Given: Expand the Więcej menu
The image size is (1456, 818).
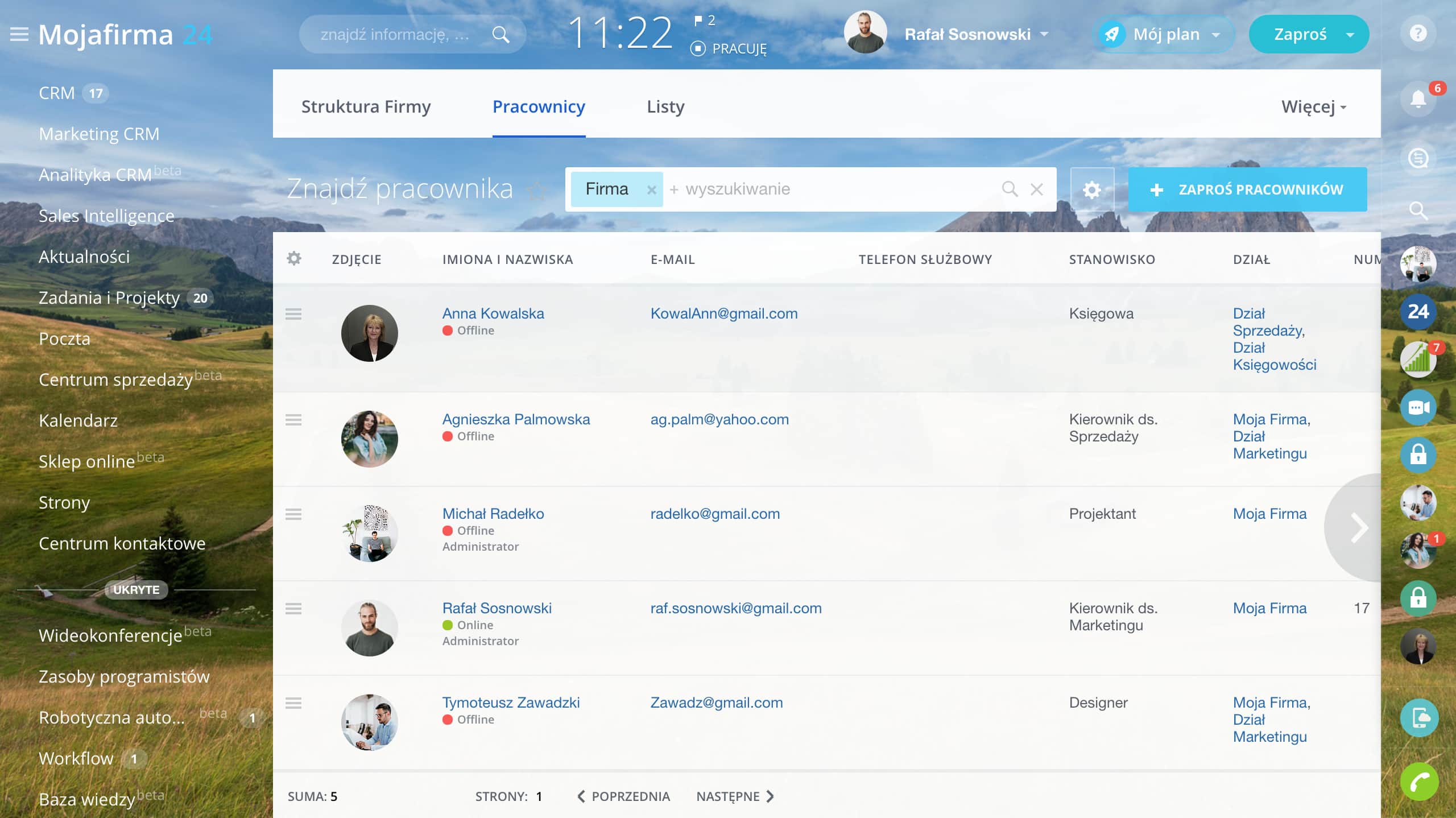Looking at the screenshot, I should 1313,107.
